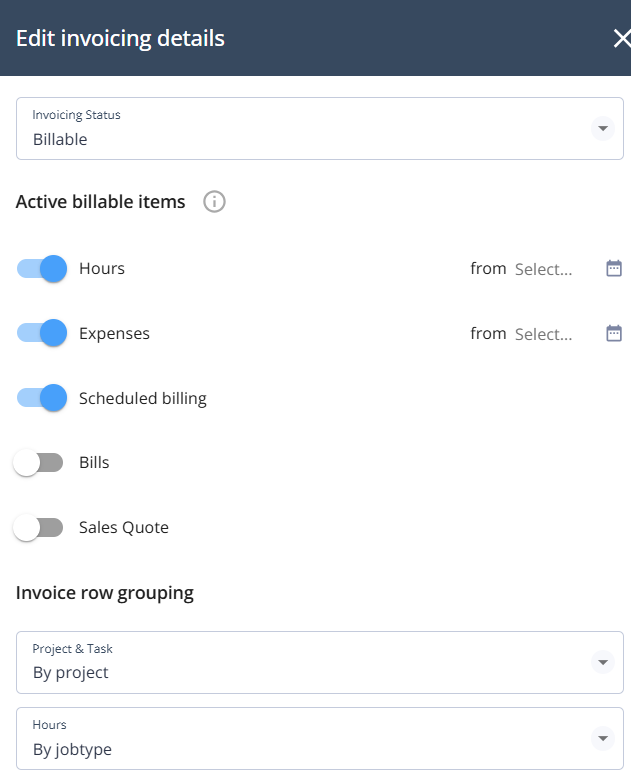Open the calendar picker for Expenses

coord(614,333)
